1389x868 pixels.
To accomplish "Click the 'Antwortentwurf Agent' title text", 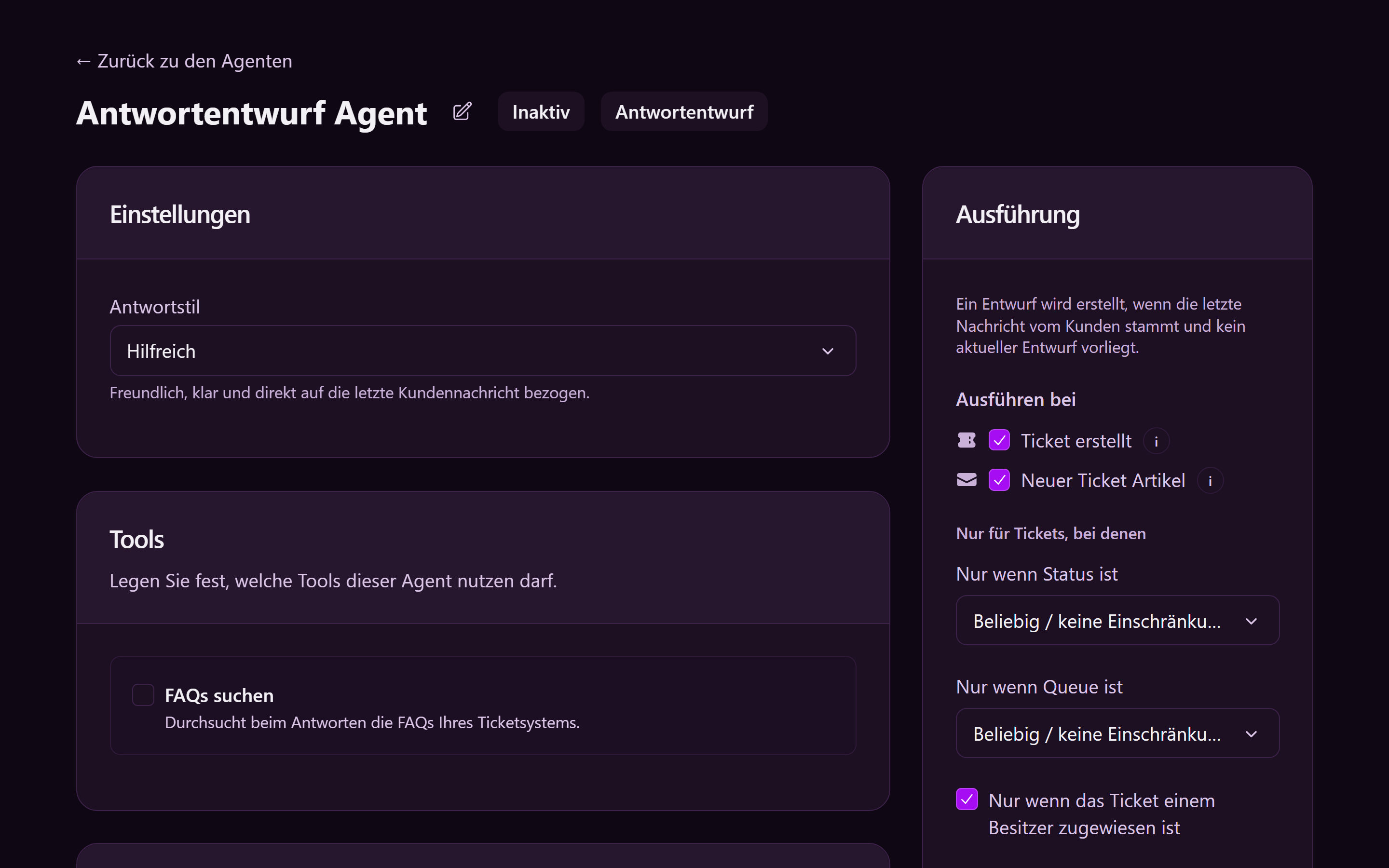I will click(x=251, y=113).
